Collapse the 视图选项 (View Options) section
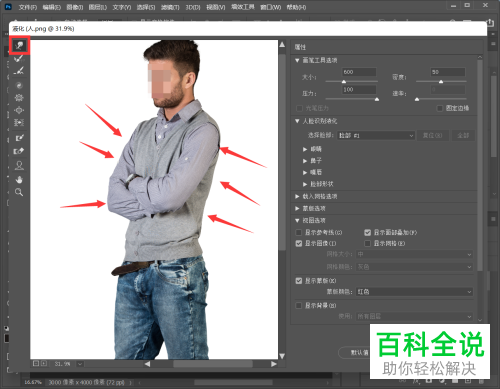500x389 pixels. (297, 220)
